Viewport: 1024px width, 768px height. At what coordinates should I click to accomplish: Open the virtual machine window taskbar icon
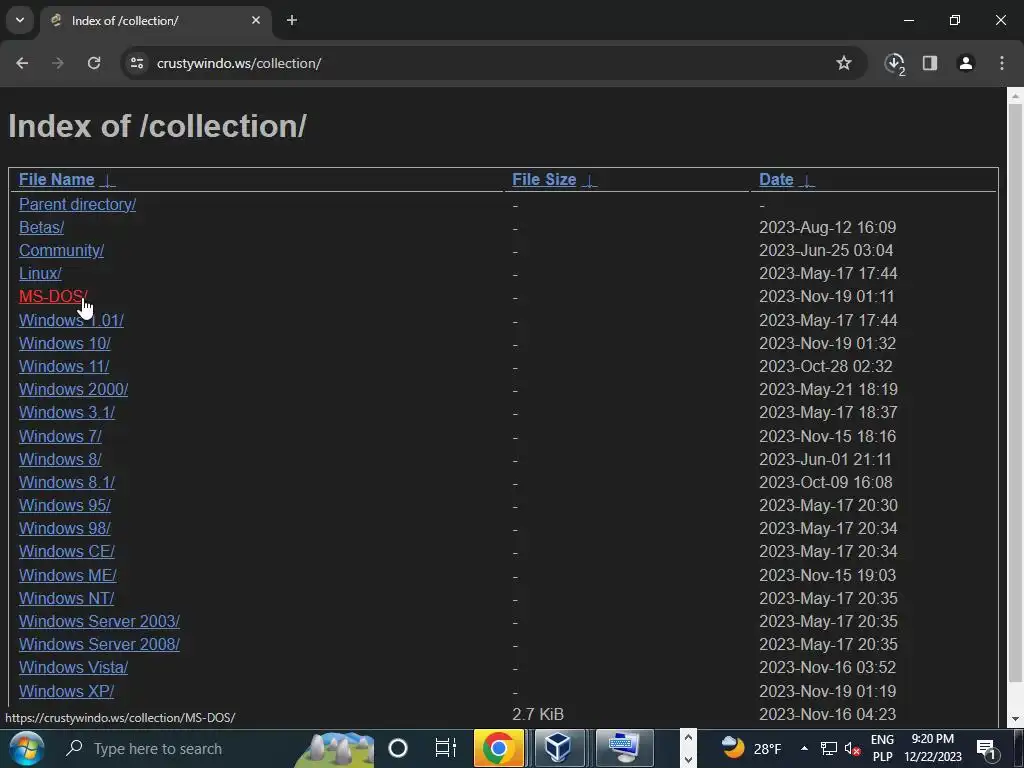point(624,748)
